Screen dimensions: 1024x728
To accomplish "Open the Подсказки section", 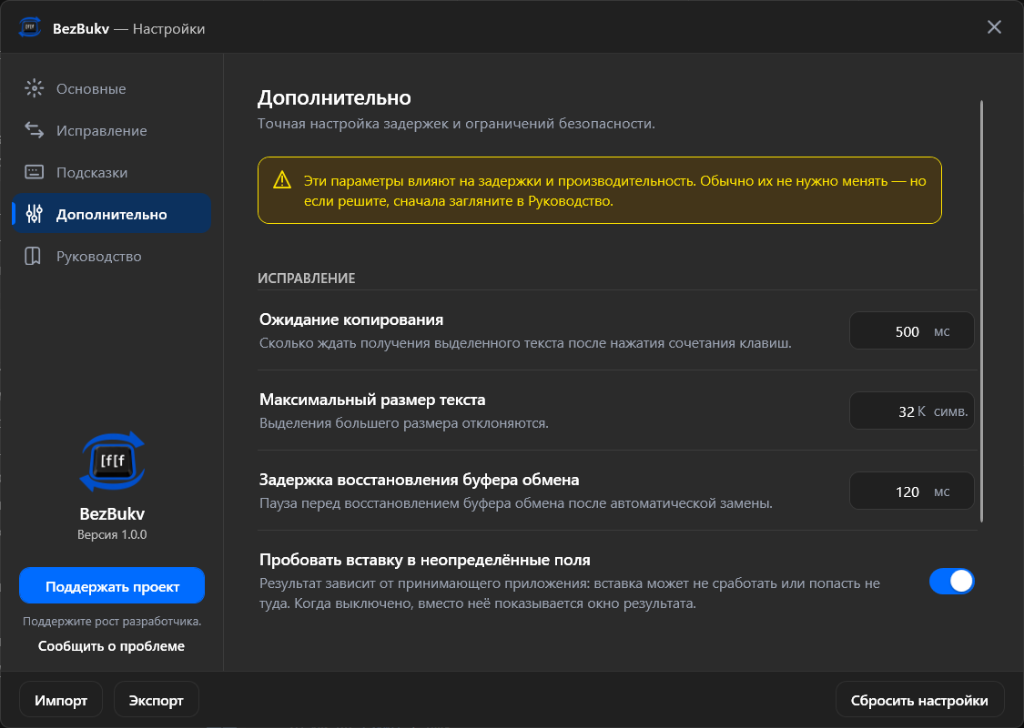I will (x=112, y=172).
